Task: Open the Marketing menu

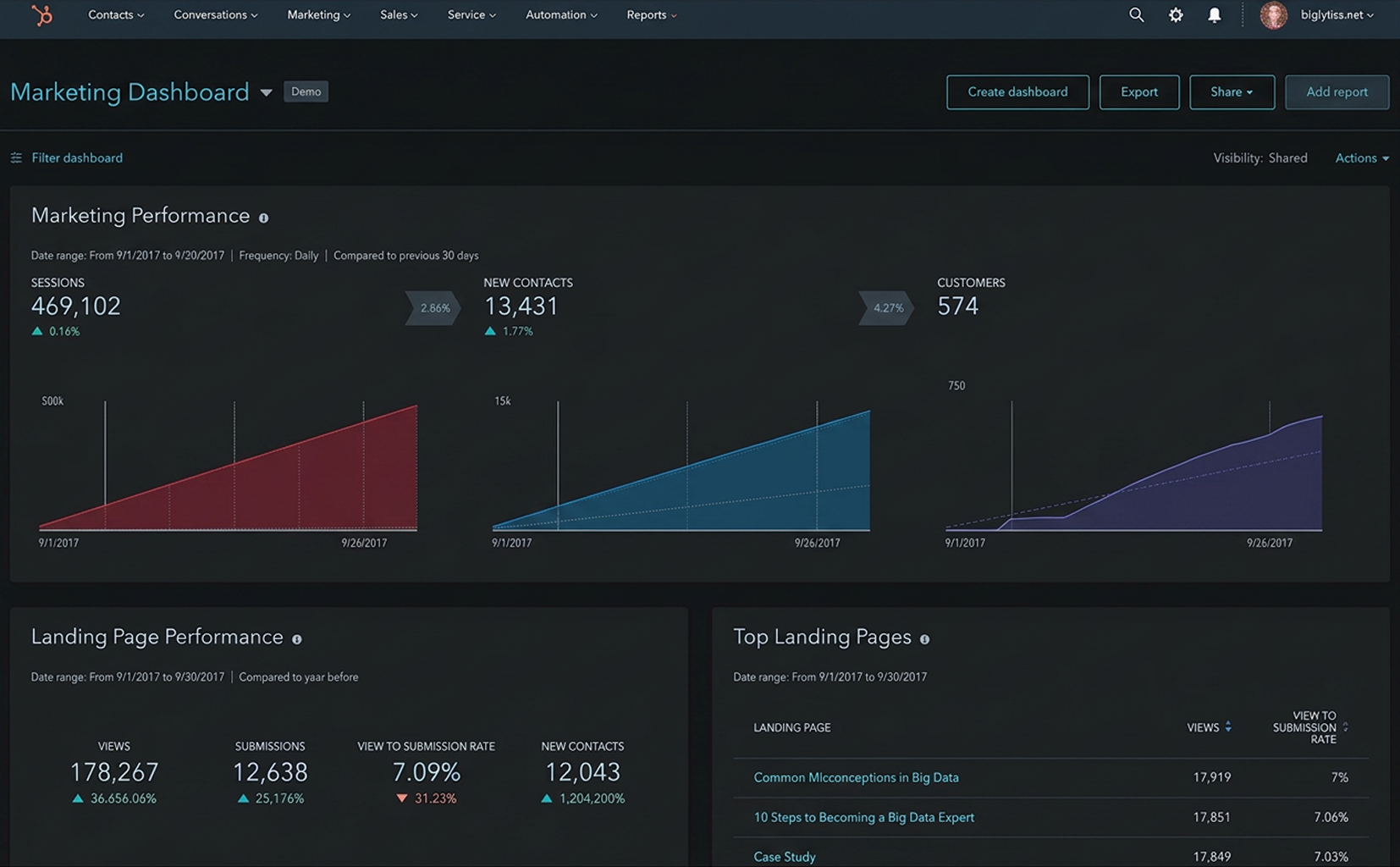Action: pos(318,15)
